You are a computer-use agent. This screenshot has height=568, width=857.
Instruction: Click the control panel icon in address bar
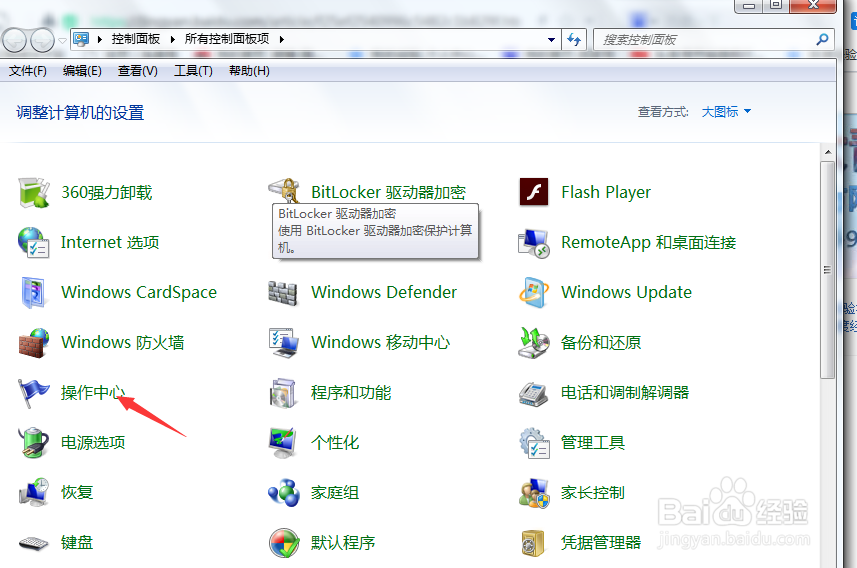[x=81, y=39]
